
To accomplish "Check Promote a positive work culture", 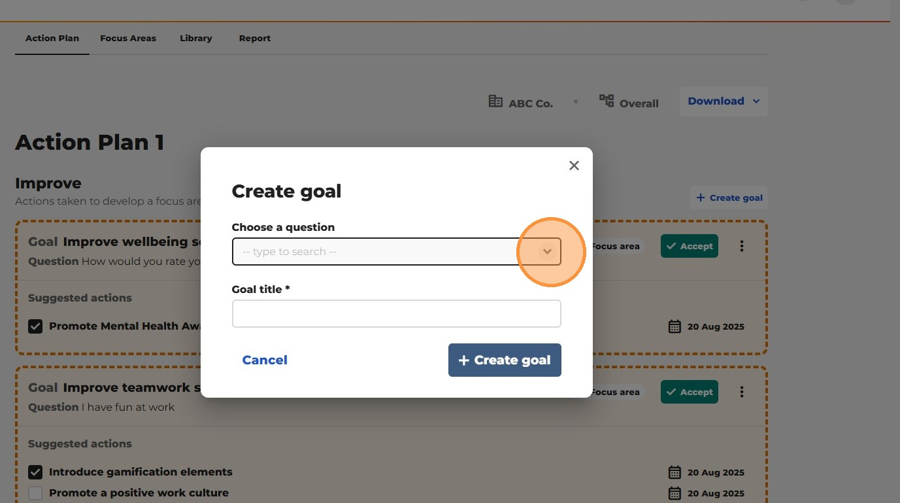I will tap(35, 493).
